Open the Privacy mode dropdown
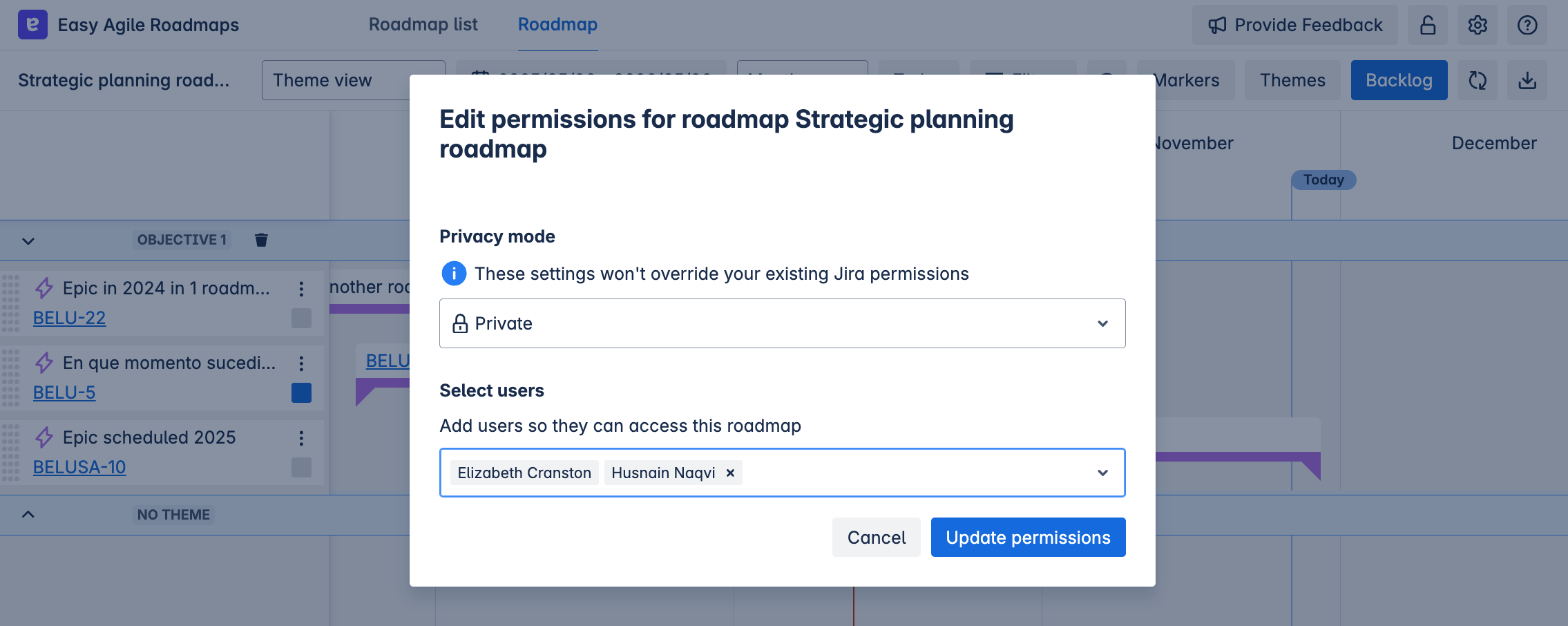This screenshot has width=1568, height=626. coord(782,323)
